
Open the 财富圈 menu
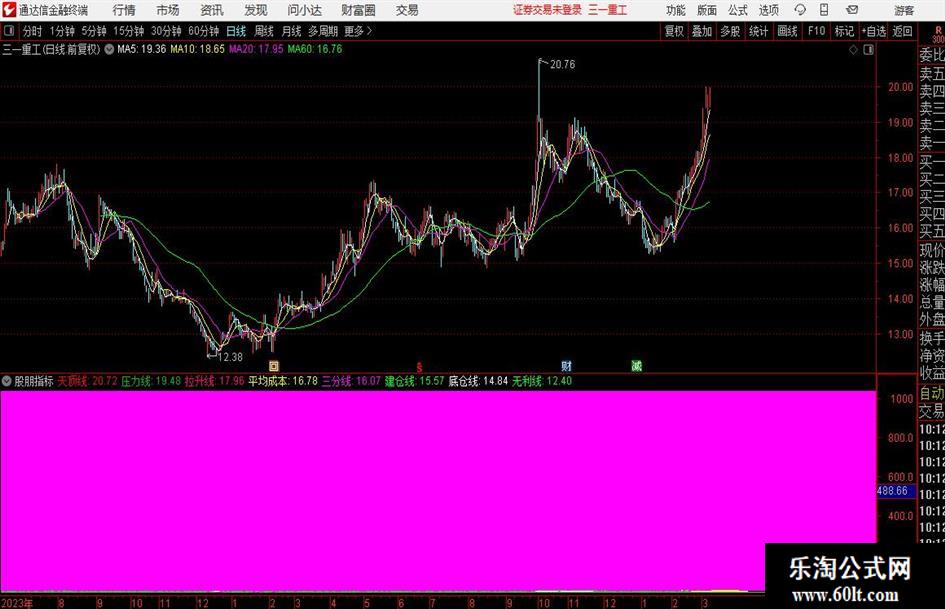358,10
